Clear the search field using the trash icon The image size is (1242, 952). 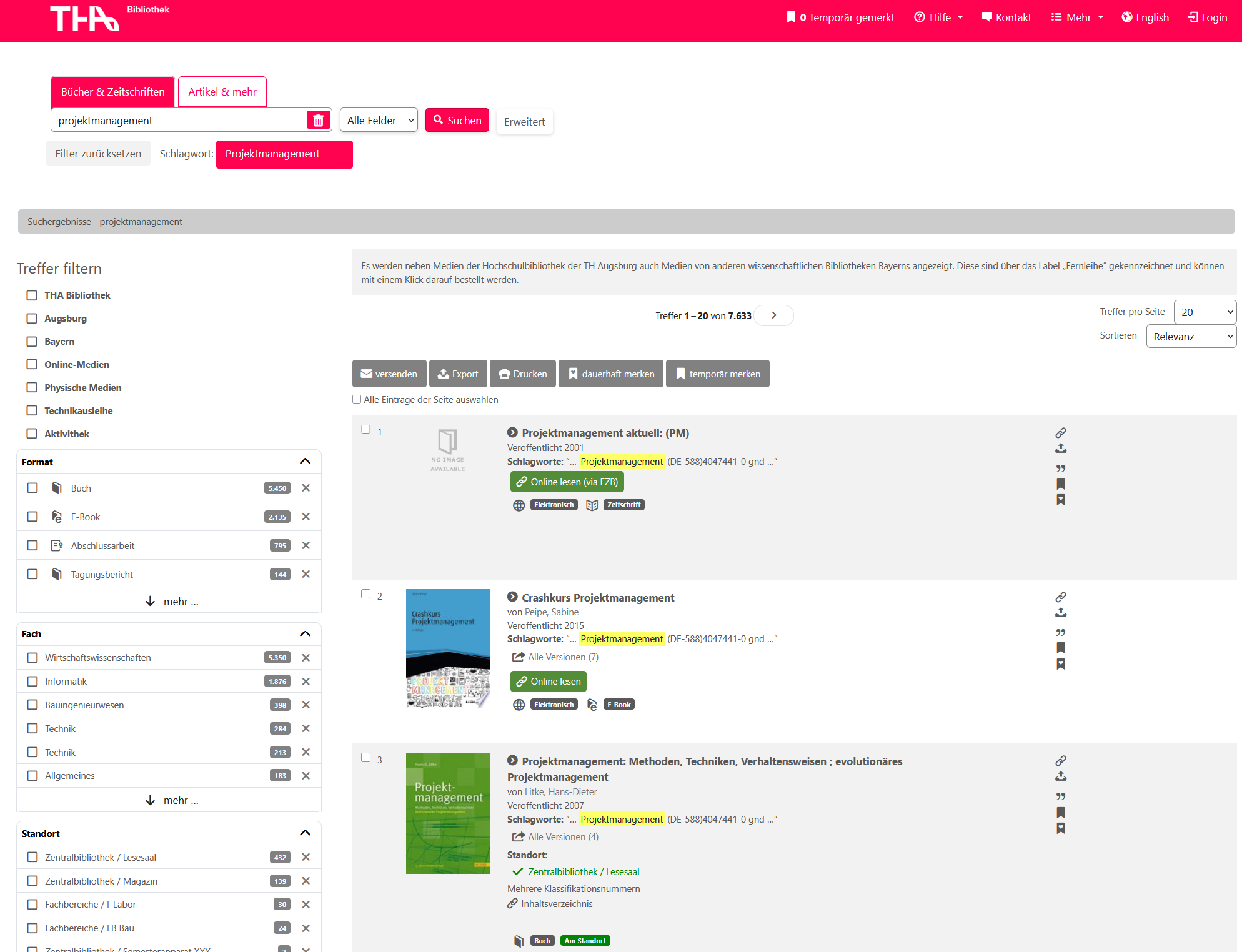319,119
